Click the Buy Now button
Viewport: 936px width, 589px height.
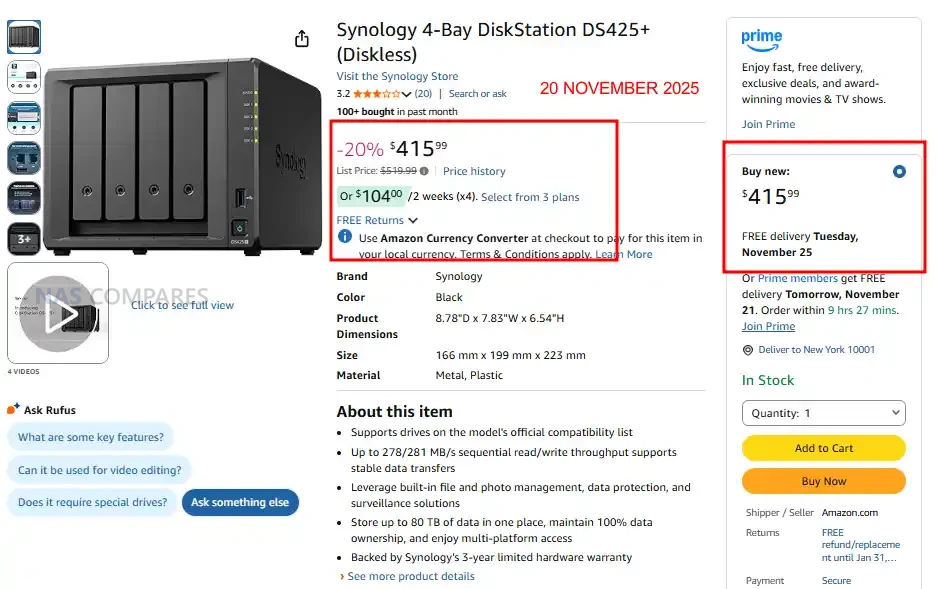(823, 481)
